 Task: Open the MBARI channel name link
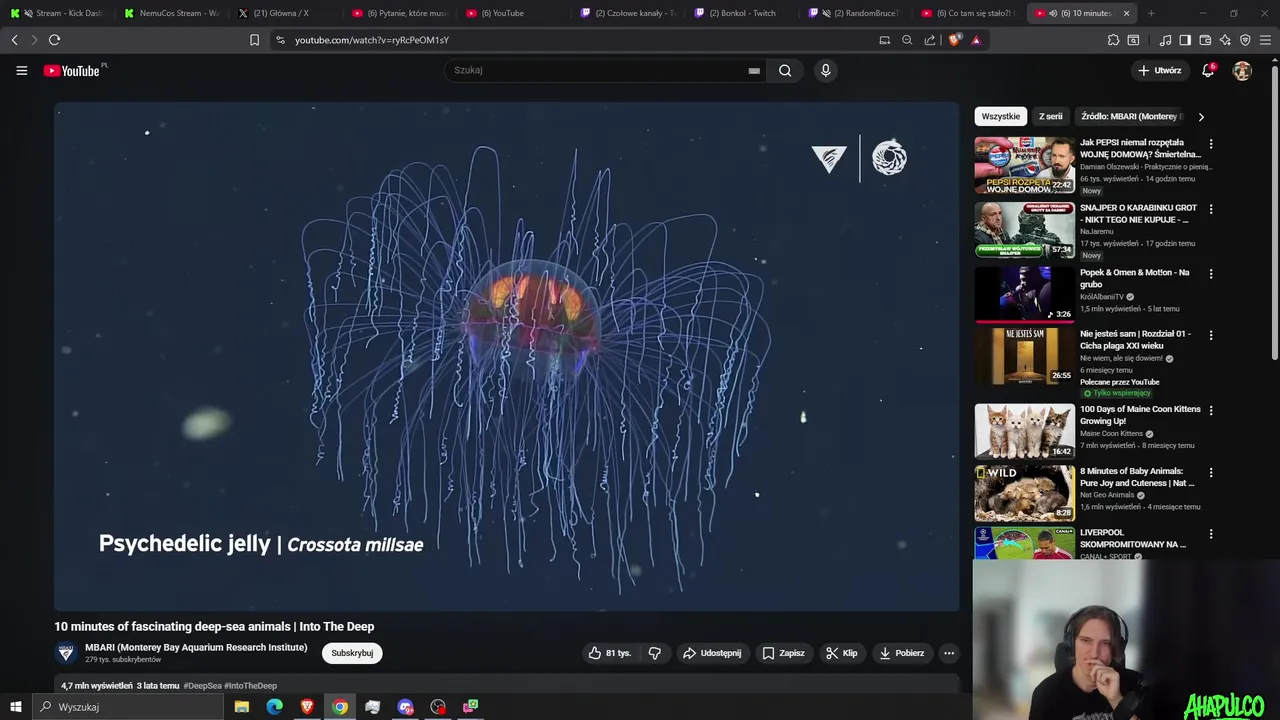click(196, 648)
